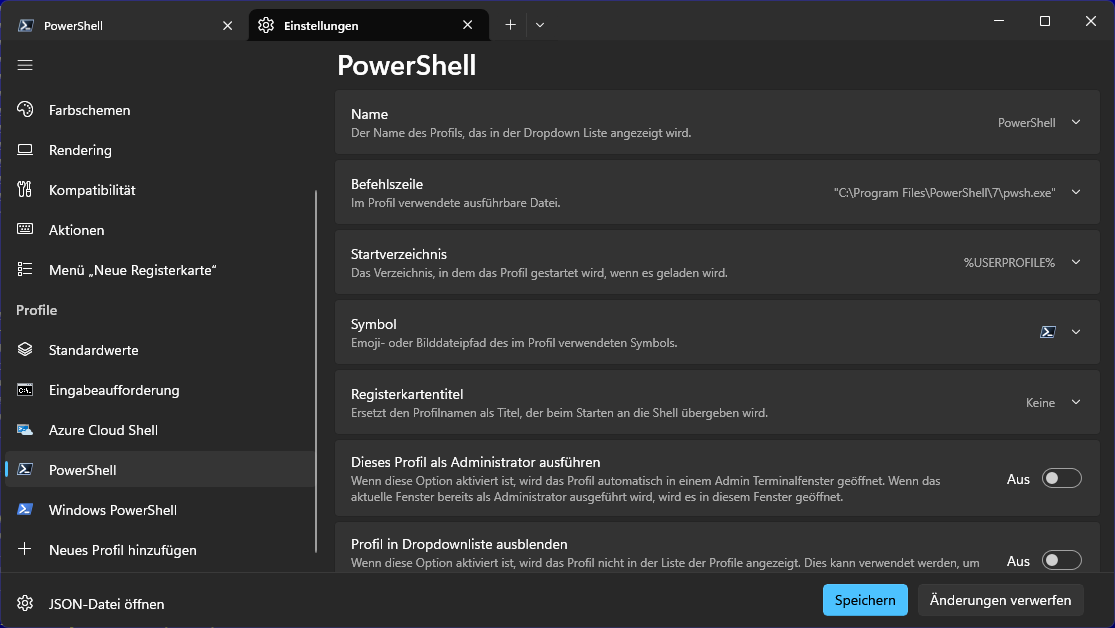Image resolution: width=1115 pixels, height=628 pixels.
Task: Expand the Befehlszeile setting chevron
Action: coord(1076,192)
